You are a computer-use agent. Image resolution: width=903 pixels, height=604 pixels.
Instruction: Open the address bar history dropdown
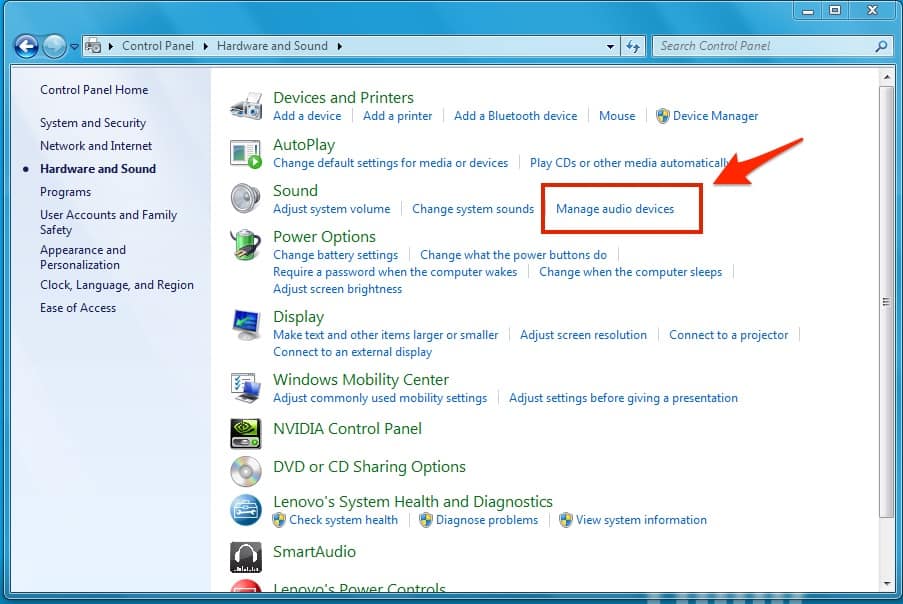(x=610, y=46)
